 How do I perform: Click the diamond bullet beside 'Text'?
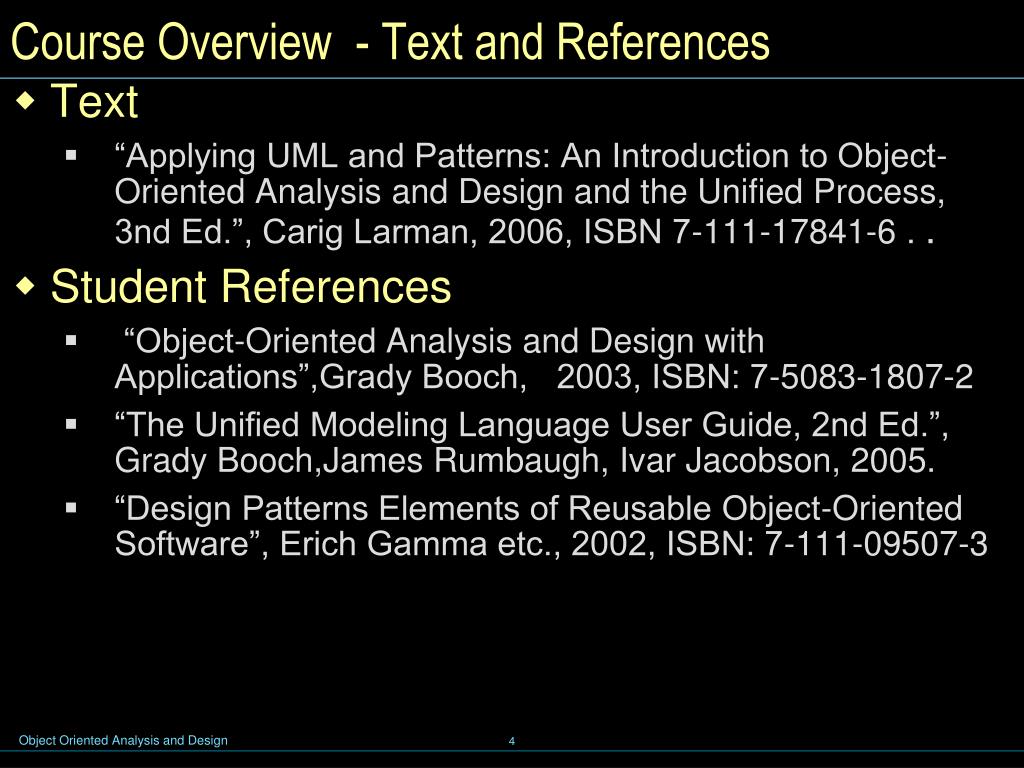[24, 101]
